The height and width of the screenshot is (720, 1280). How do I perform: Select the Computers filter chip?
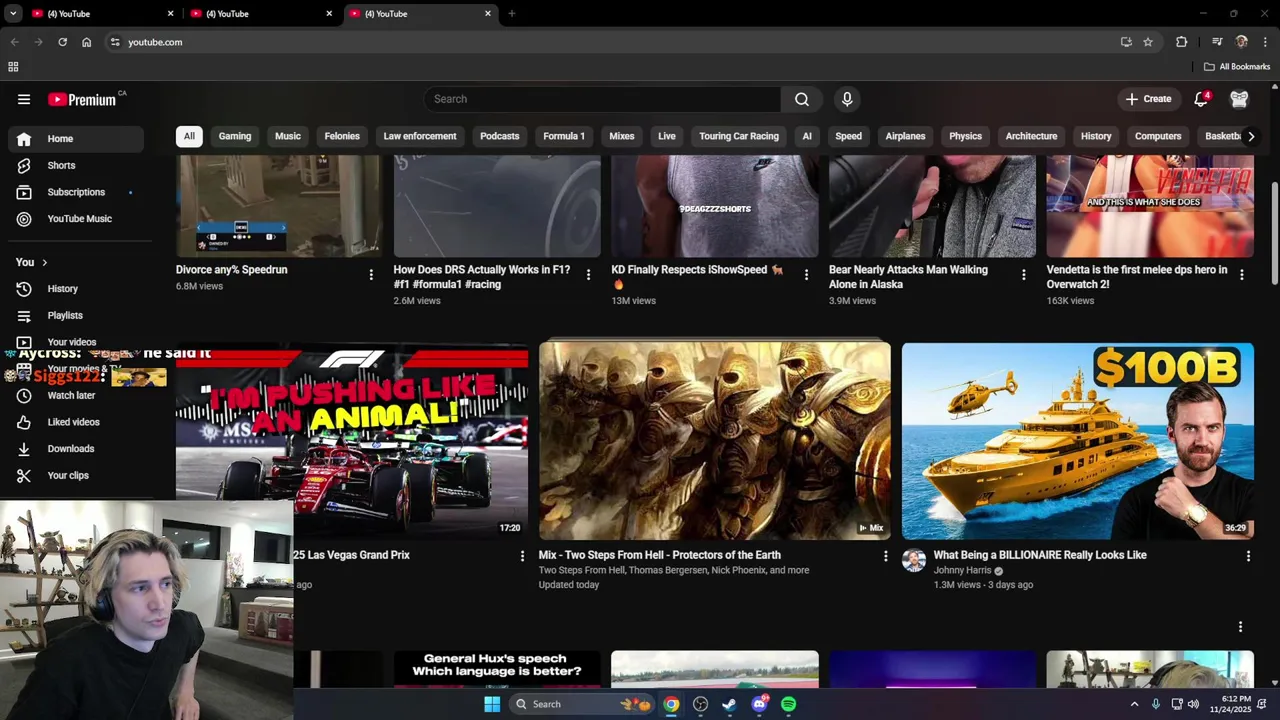(1158, 136)
